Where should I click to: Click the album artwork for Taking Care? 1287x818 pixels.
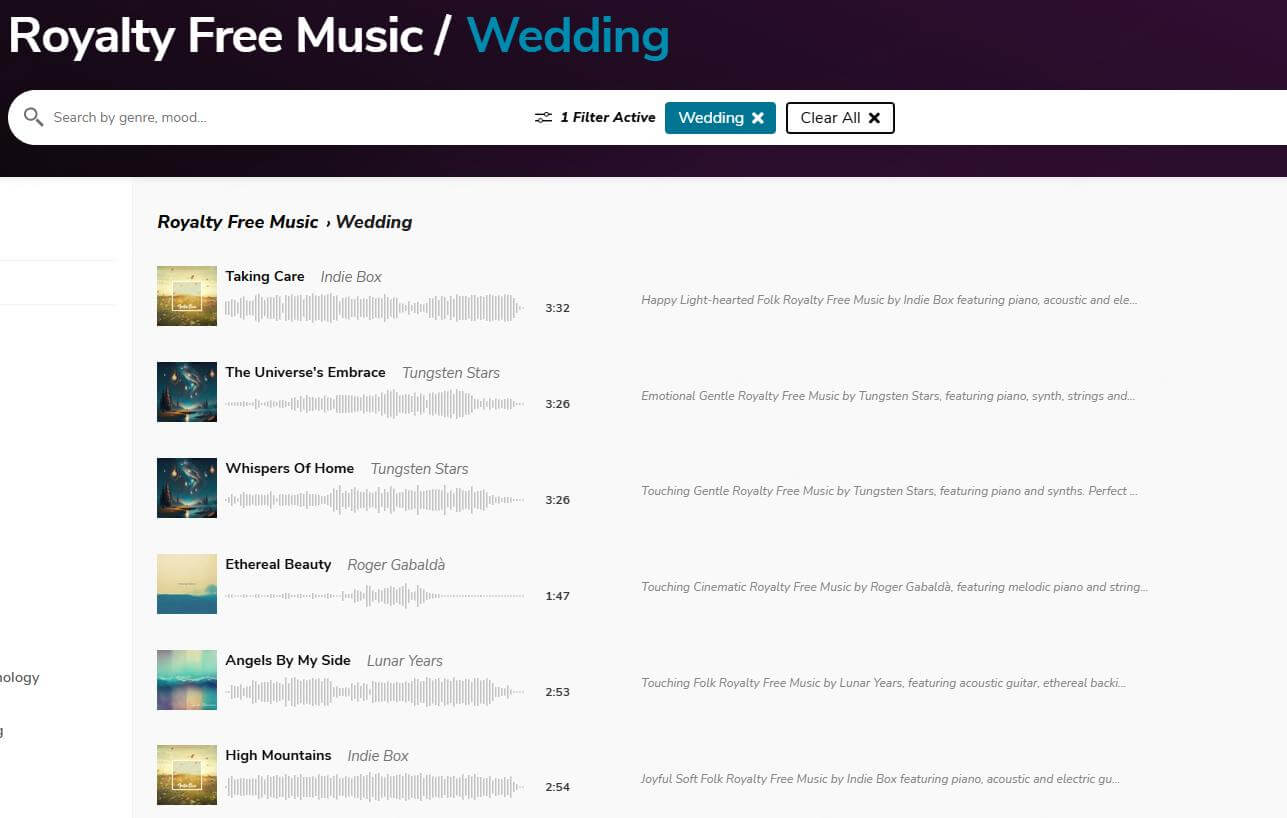click(x=186, y=296)
